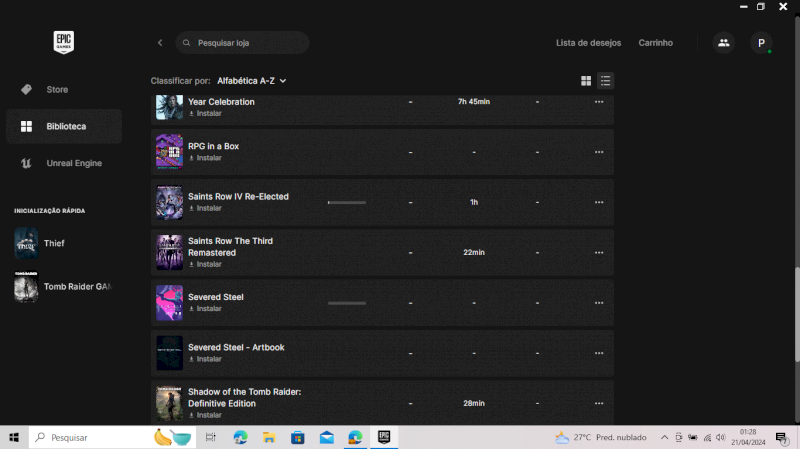800x449 pixels.
Task: Click the library vertical scrollbar
Action: coord(797,314)
